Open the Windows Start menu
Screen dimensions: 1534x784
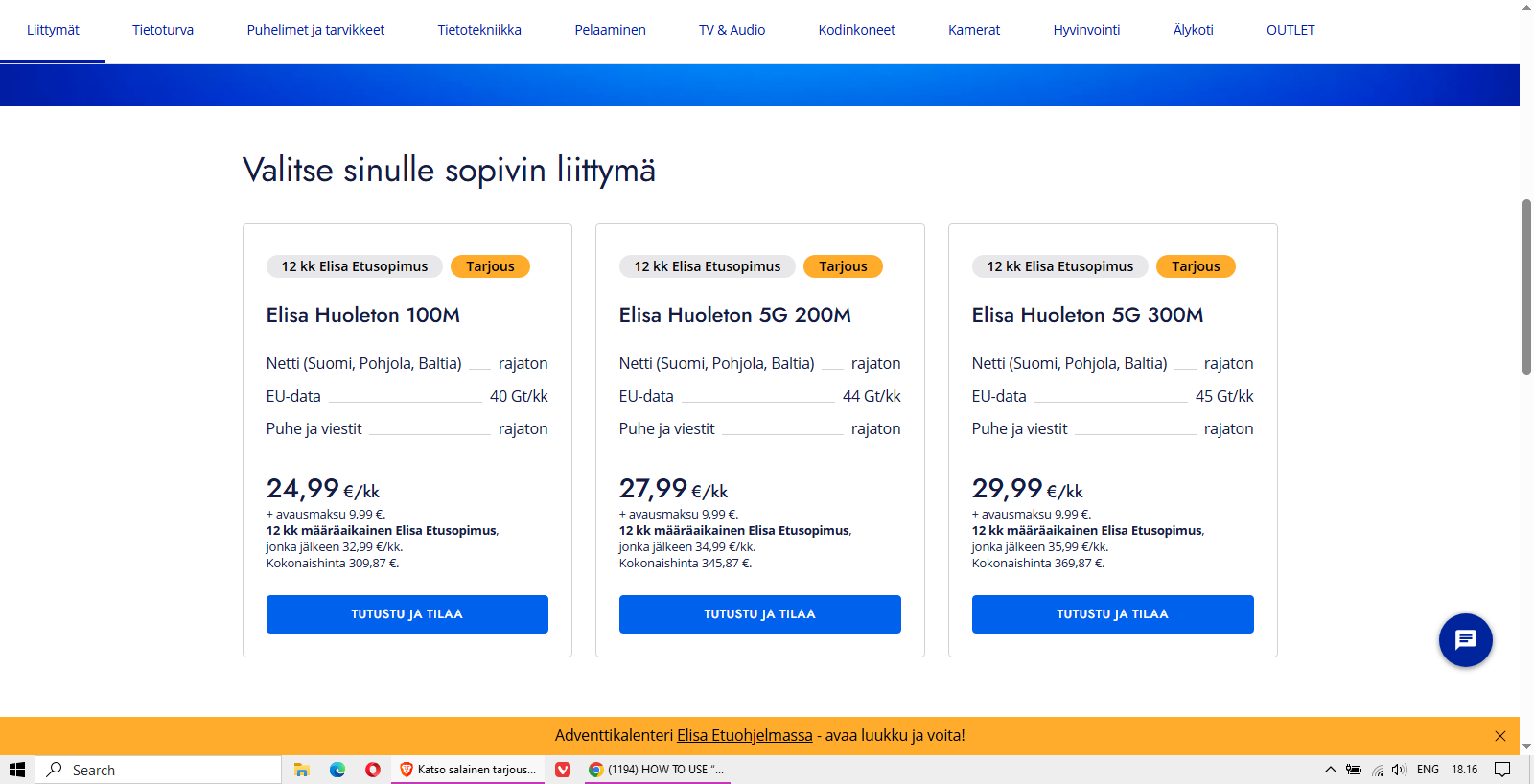coord(17,770)
